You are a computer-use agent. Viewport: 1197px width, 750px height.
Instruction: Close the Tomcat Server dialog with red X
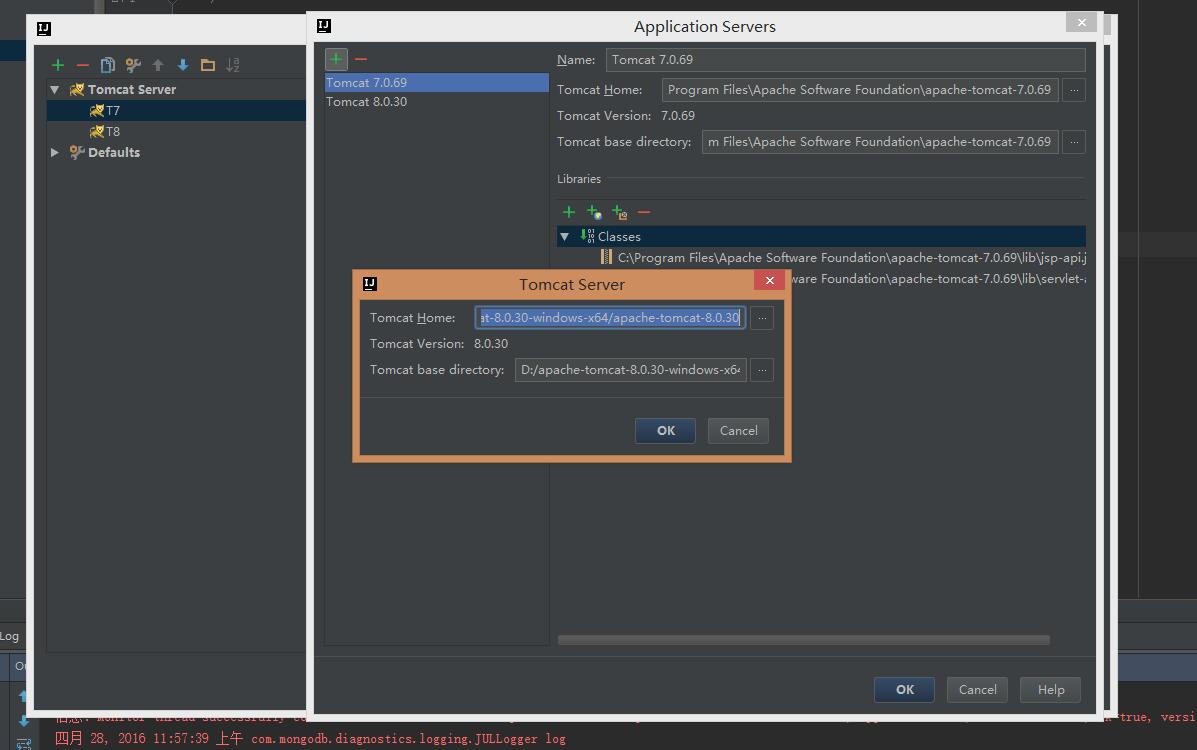coord(770,280)
